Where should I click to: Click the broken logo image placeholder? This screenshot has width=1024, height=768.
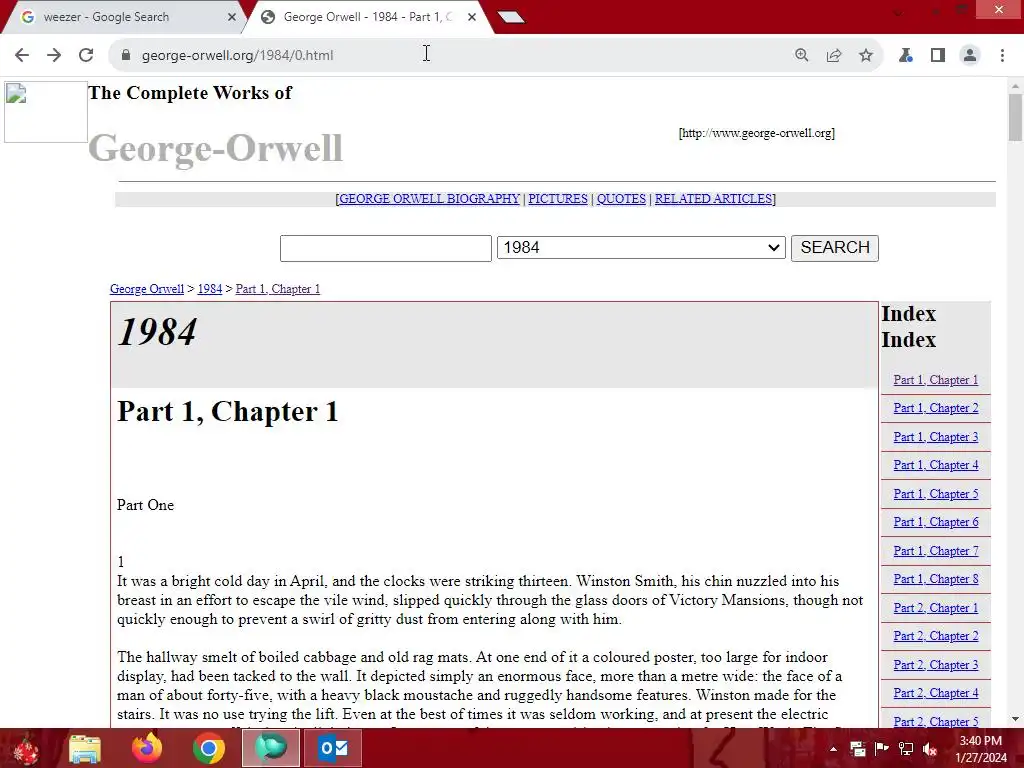point(46,112)
